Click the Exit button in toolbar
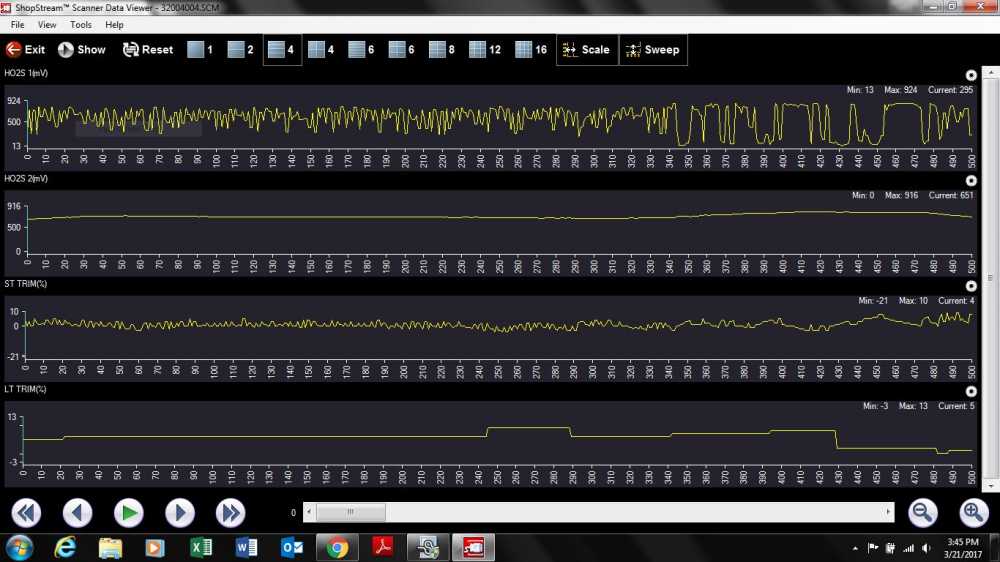Image resolution: width=1000 pixels, height=562 pixels. pos(26,50)
